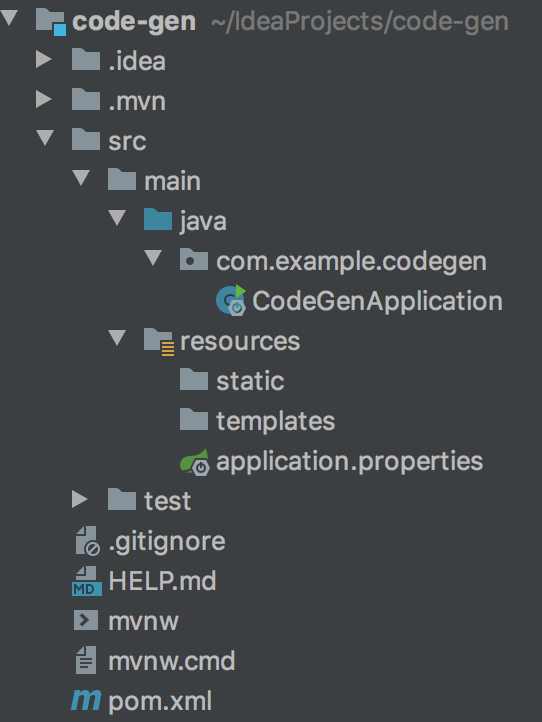The image size is (542, 722).
Task: Click the mvnw.cmd text file icon
Action: 86,660
